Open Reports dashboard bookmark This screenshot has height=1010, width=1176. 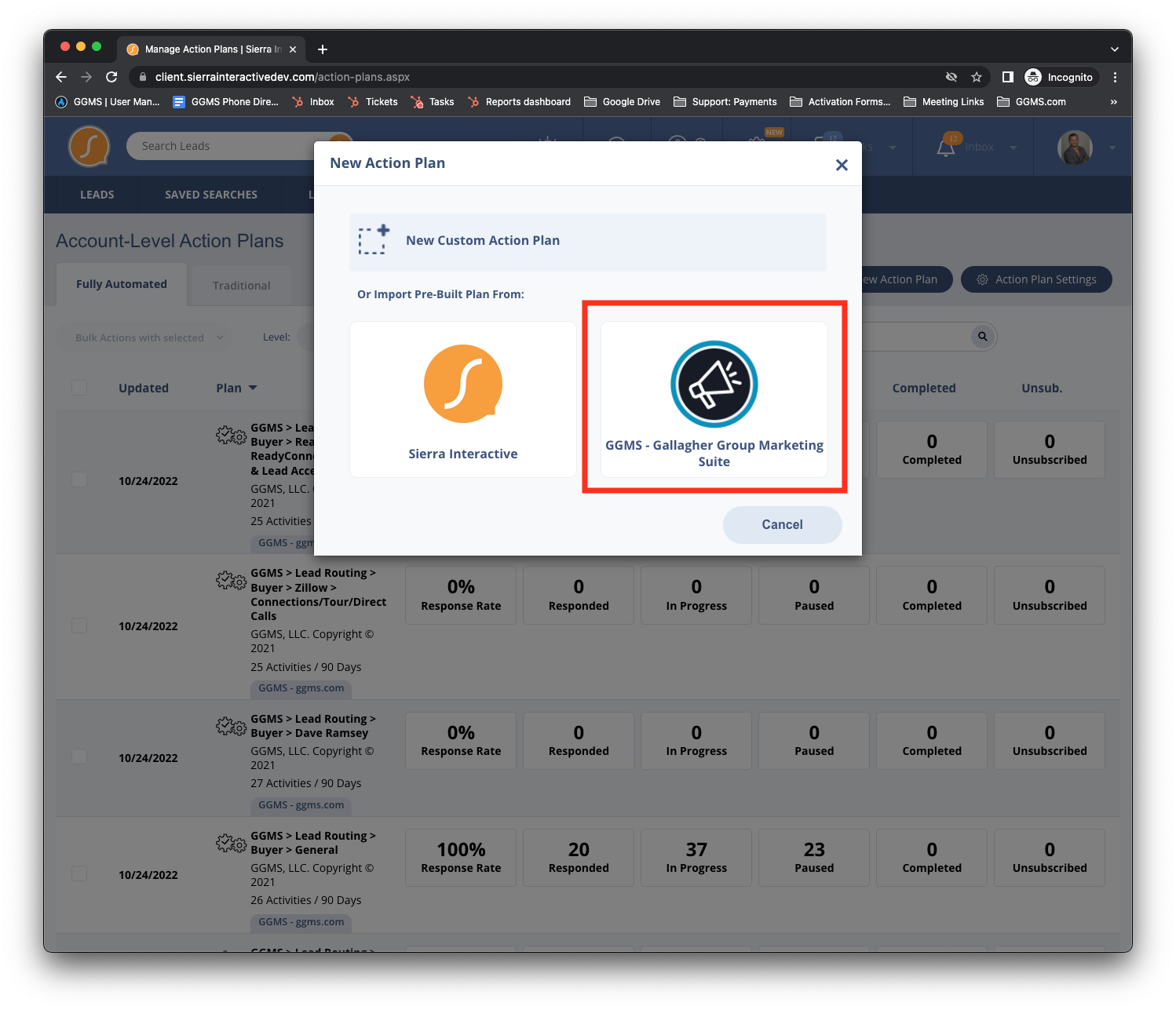click(x=519, y=102)
